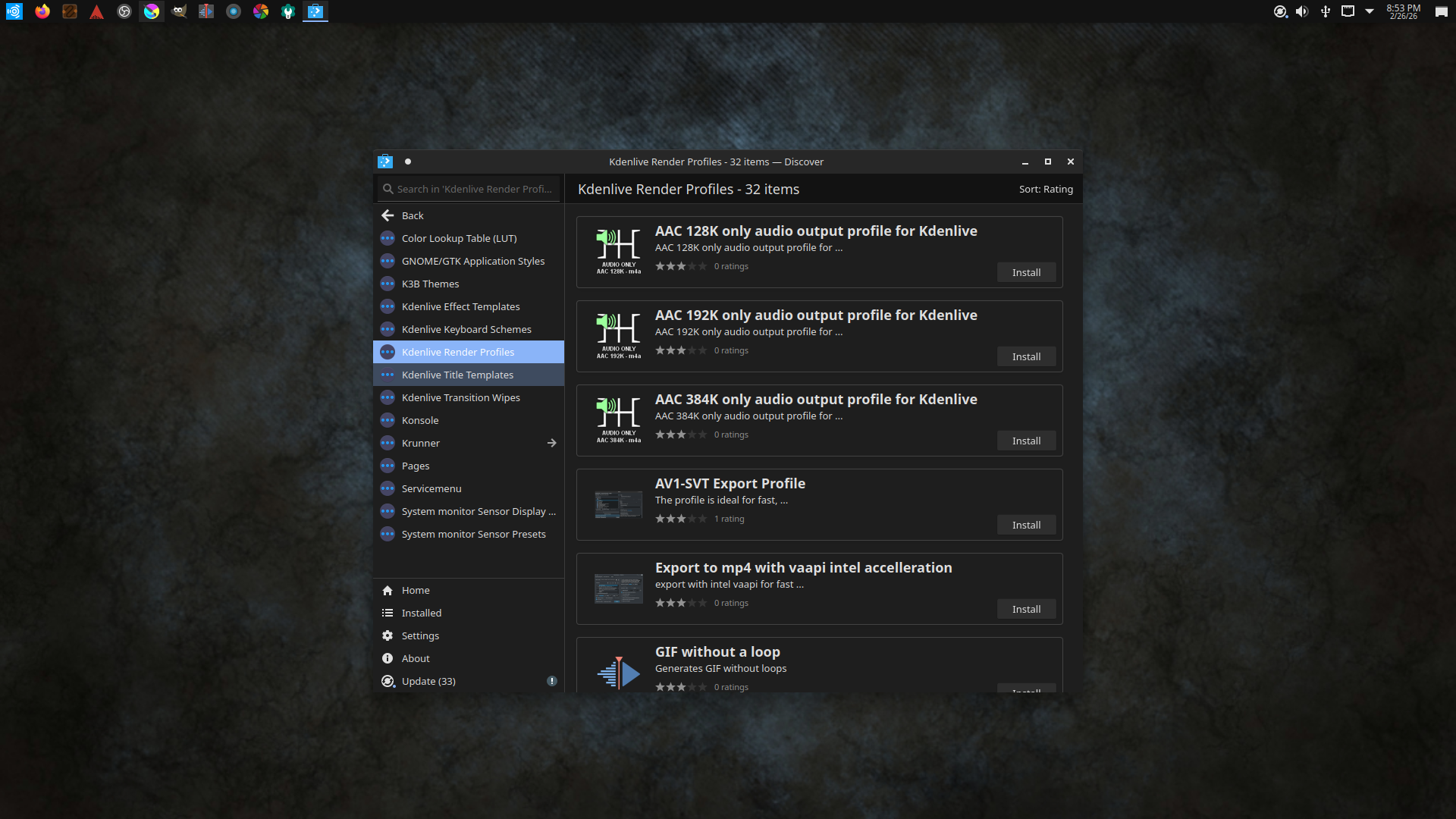Viewport: 1456px width, 819px height.
Task: Go to Discover Home page
Action: tap(469, 590)
